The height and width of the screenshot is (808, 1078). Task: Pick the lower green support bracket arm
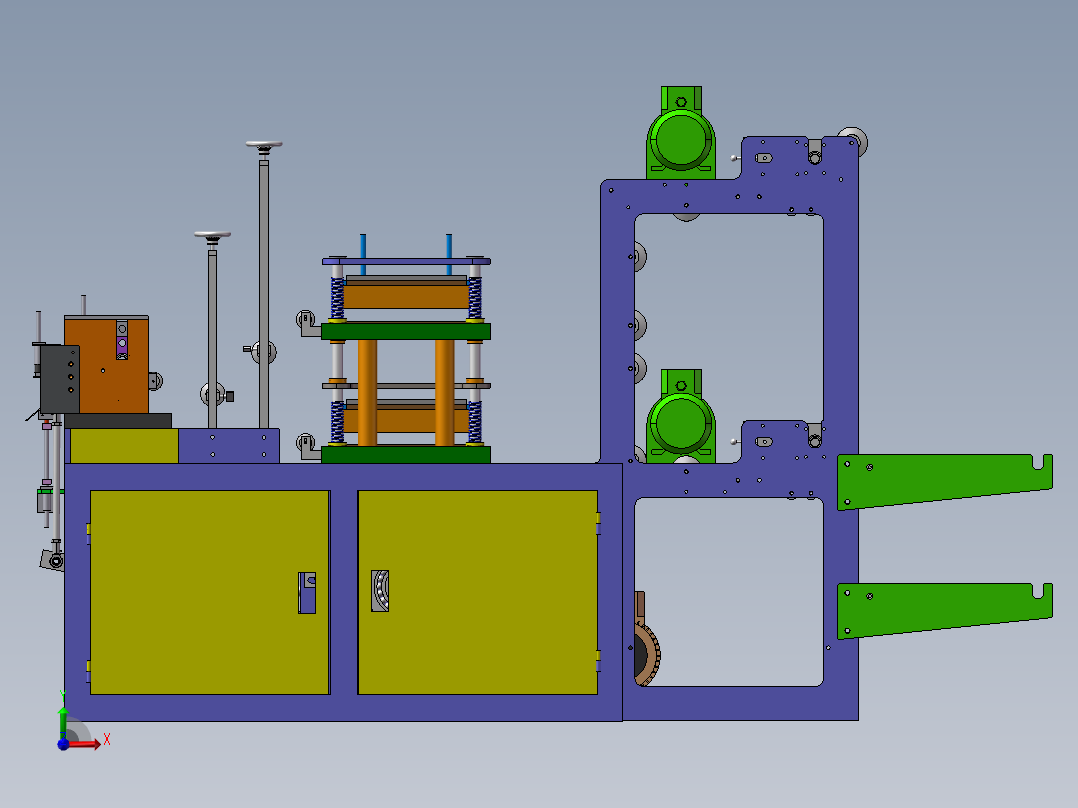click(x=945, y=611)
